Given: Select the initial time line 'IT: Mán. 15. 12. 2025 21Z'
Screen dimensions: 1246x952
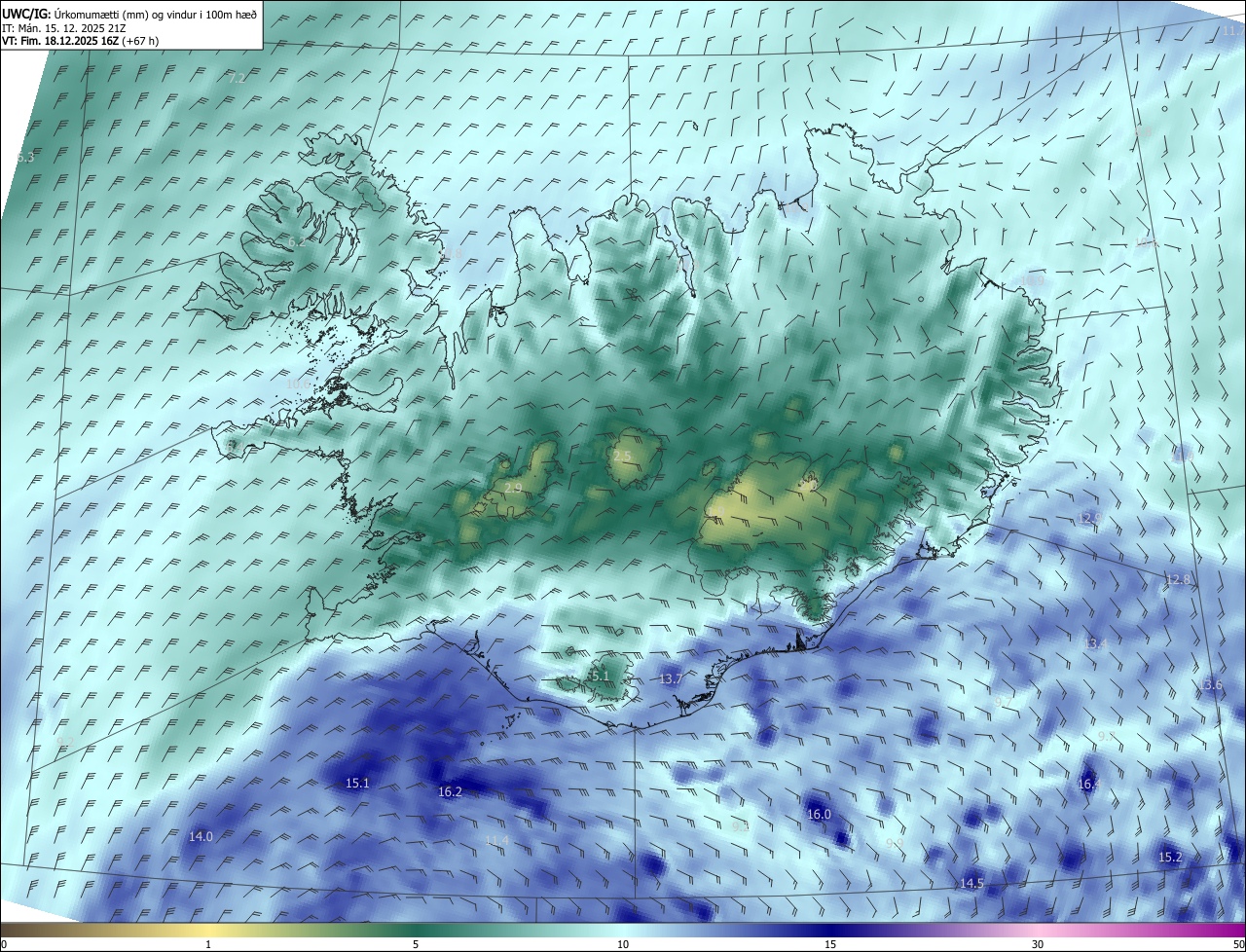Looking at the screenshot, I should (x=64, y=28).
